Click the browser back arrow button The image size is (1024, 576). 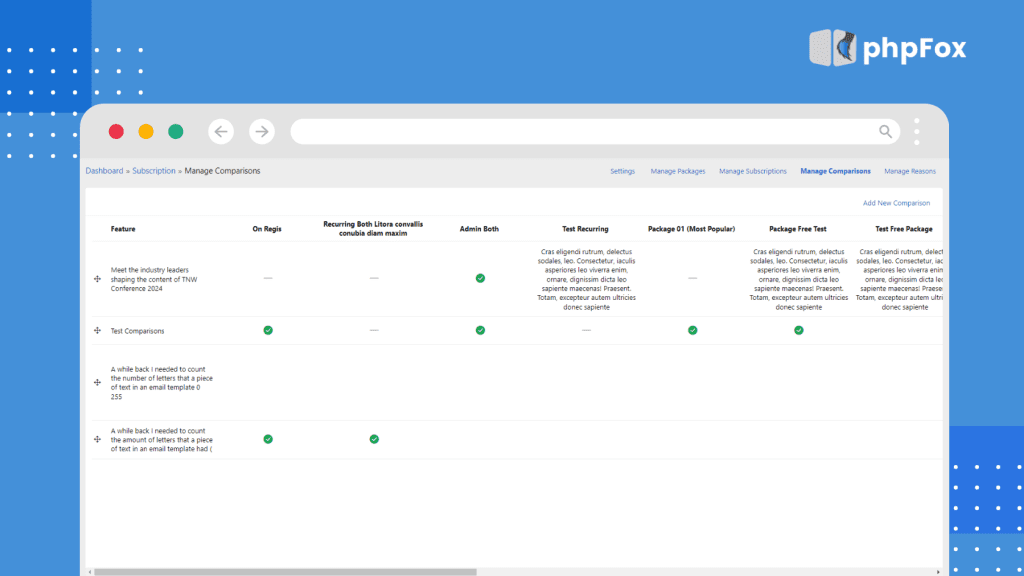tap(222, 131)
